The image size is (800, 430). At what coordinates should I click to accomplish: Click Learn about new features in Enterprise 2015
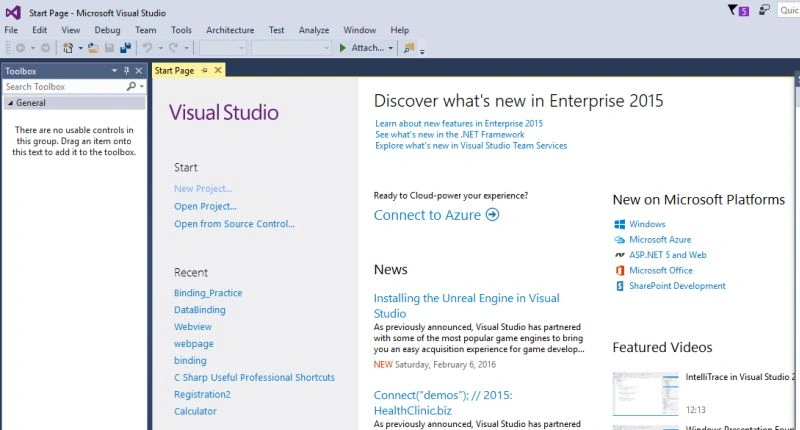coord(459,123)
